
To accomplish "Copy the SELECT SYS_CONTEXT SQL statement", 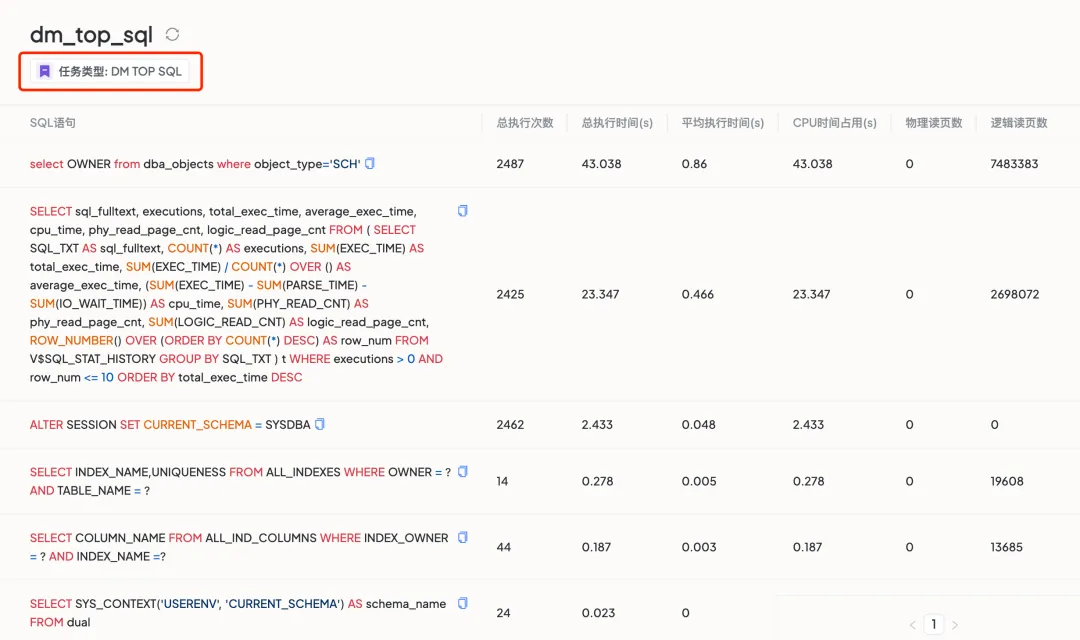I will pos(462,604).
